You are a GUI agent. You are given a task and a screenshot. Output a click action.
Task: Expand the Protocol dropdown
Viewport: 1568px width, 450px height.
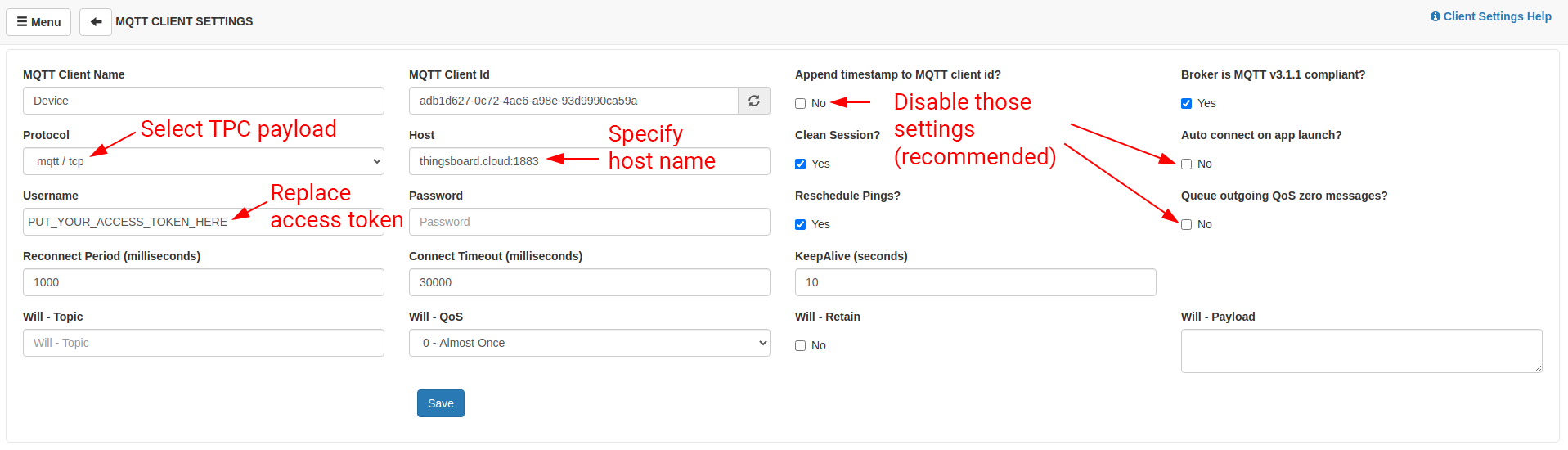pos(203,161)
